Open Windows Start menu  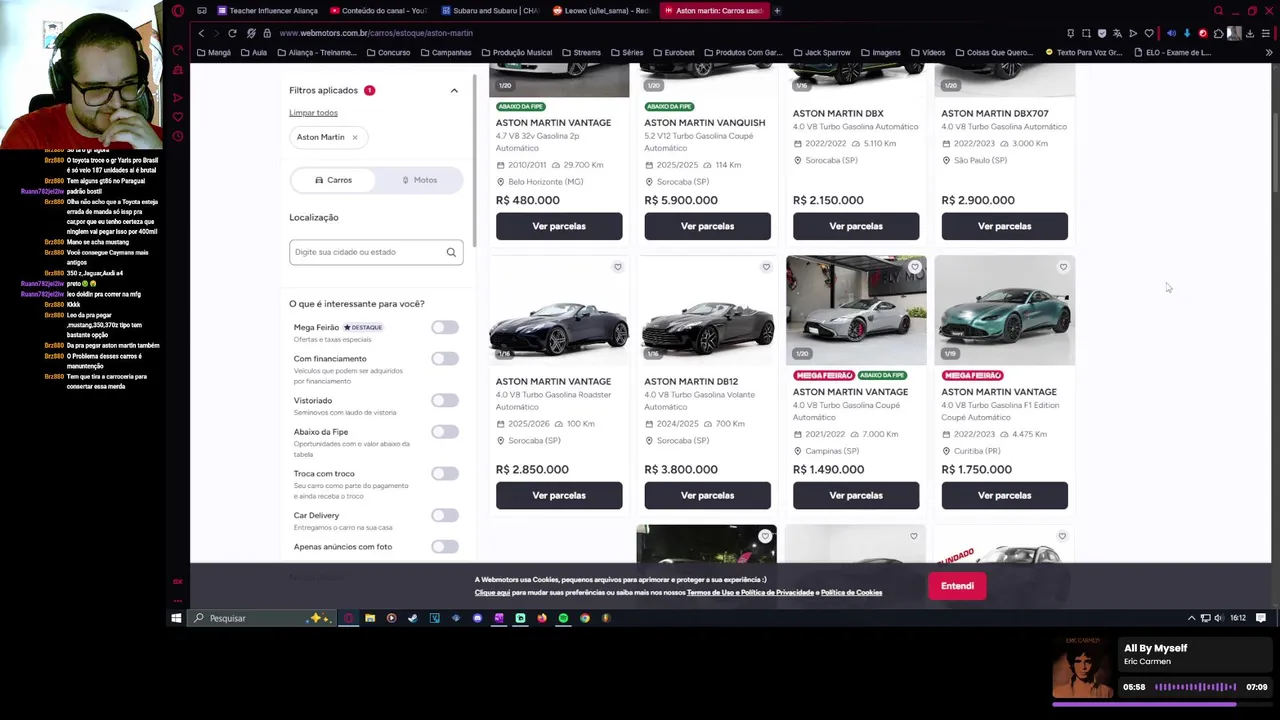coord(176,618)
